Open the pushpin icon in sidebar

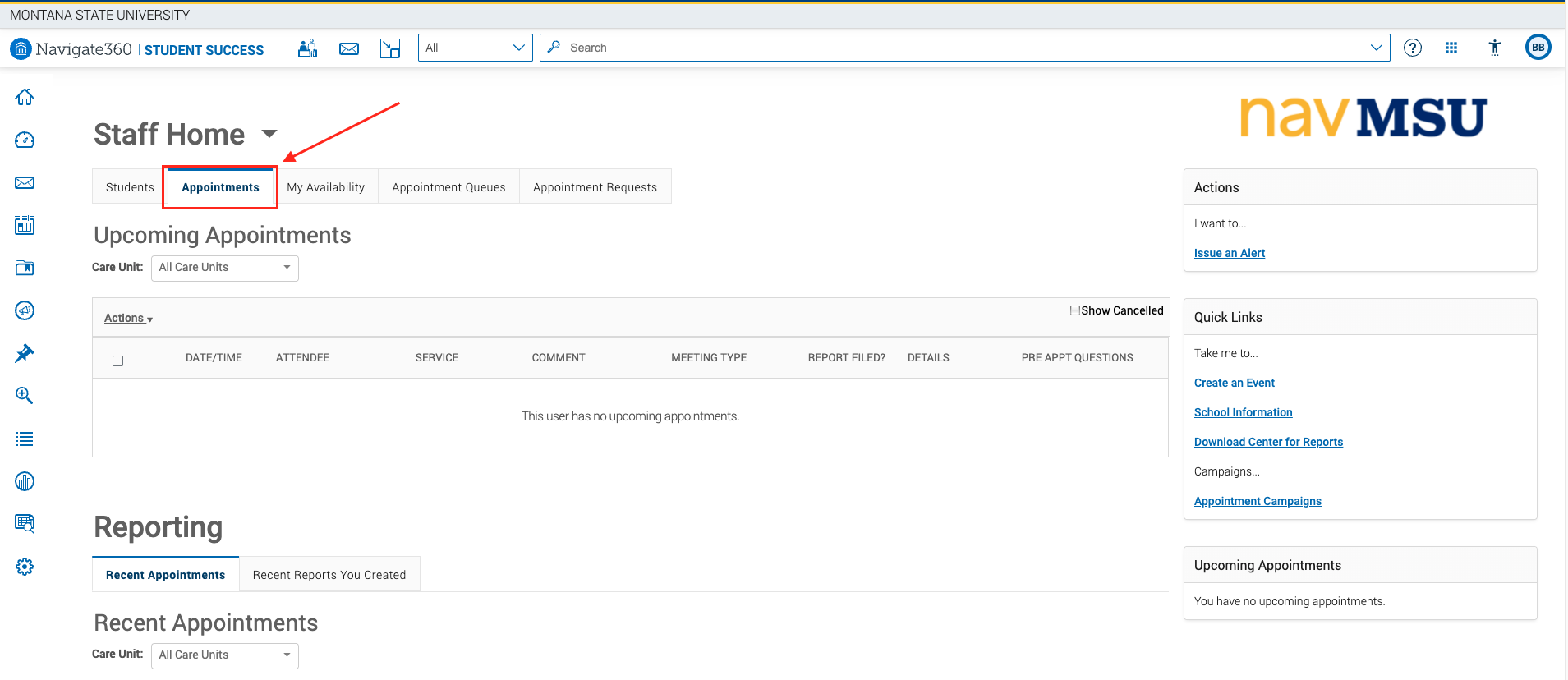[25, 353]
